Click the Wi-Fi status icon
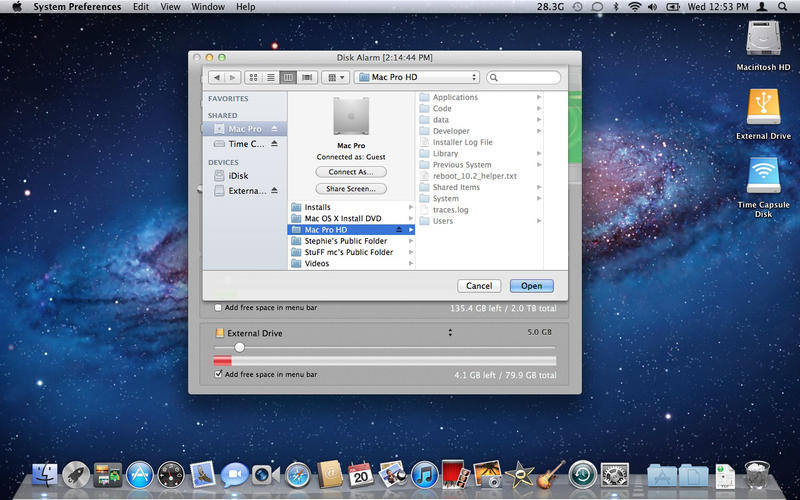Viewport: 800px width, 500px height. [x=634, y=7]
